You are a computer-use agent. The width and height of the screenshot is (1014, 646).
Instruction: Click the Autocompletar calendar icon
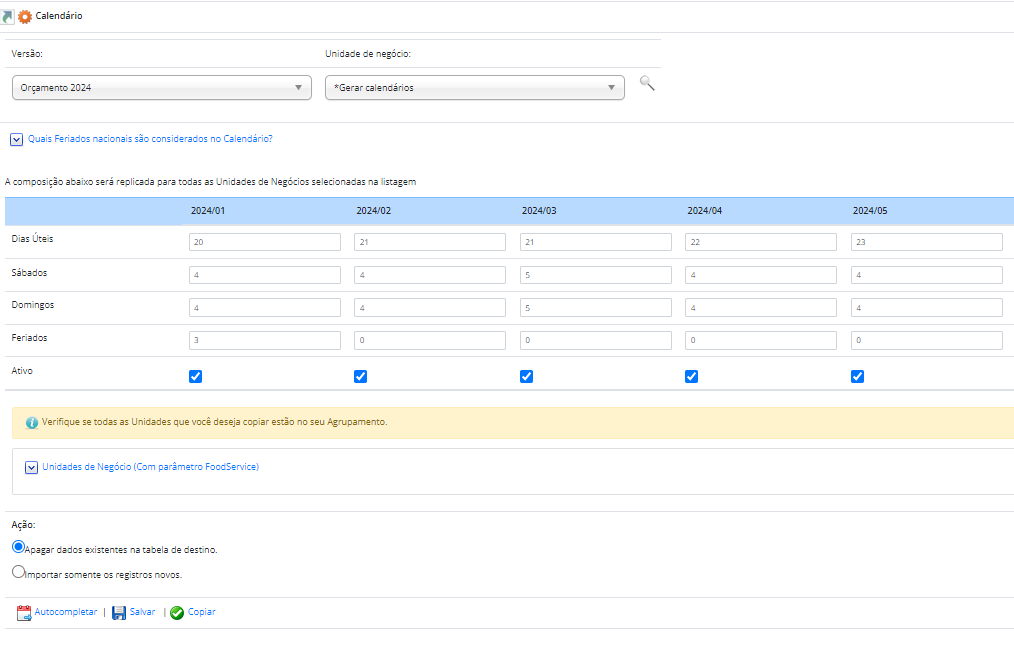click(24, 612)
